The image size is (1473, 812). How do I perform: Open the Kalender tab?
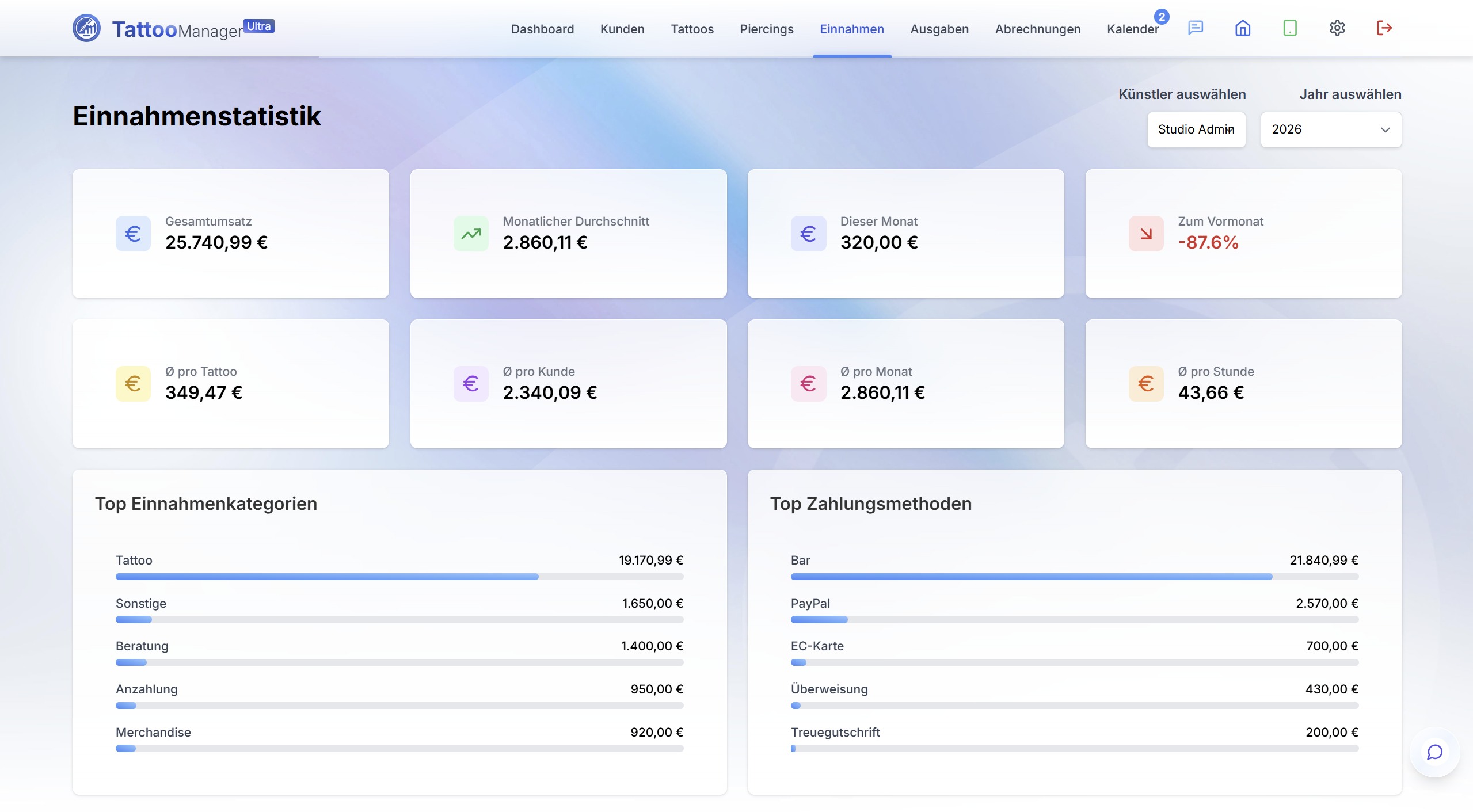pos(1132,29)
